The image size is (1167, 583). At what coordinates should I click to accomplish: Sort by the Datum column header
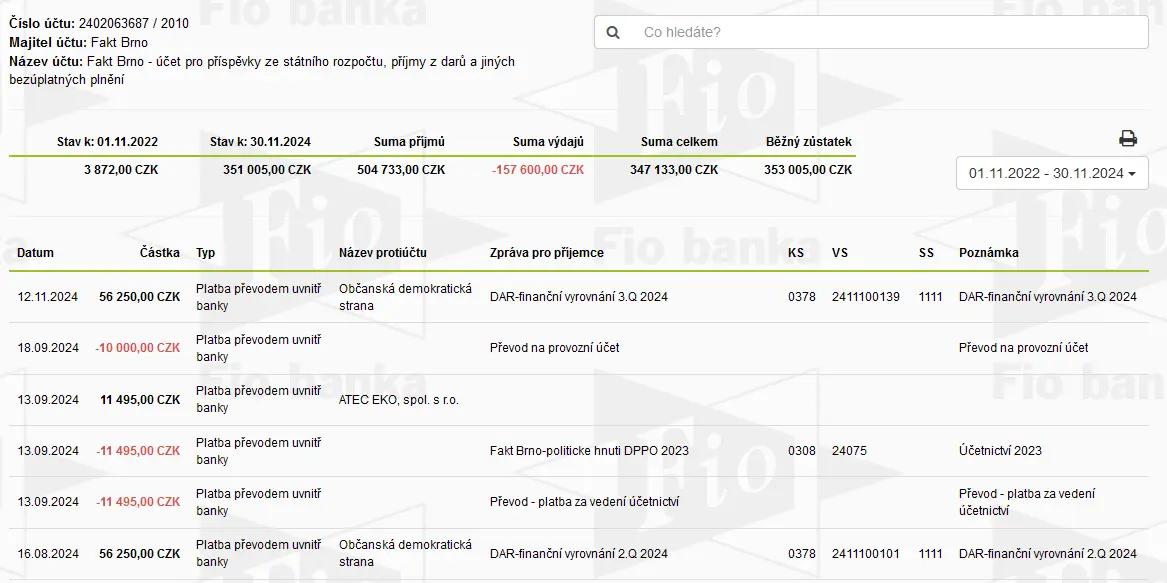point(36,252)
